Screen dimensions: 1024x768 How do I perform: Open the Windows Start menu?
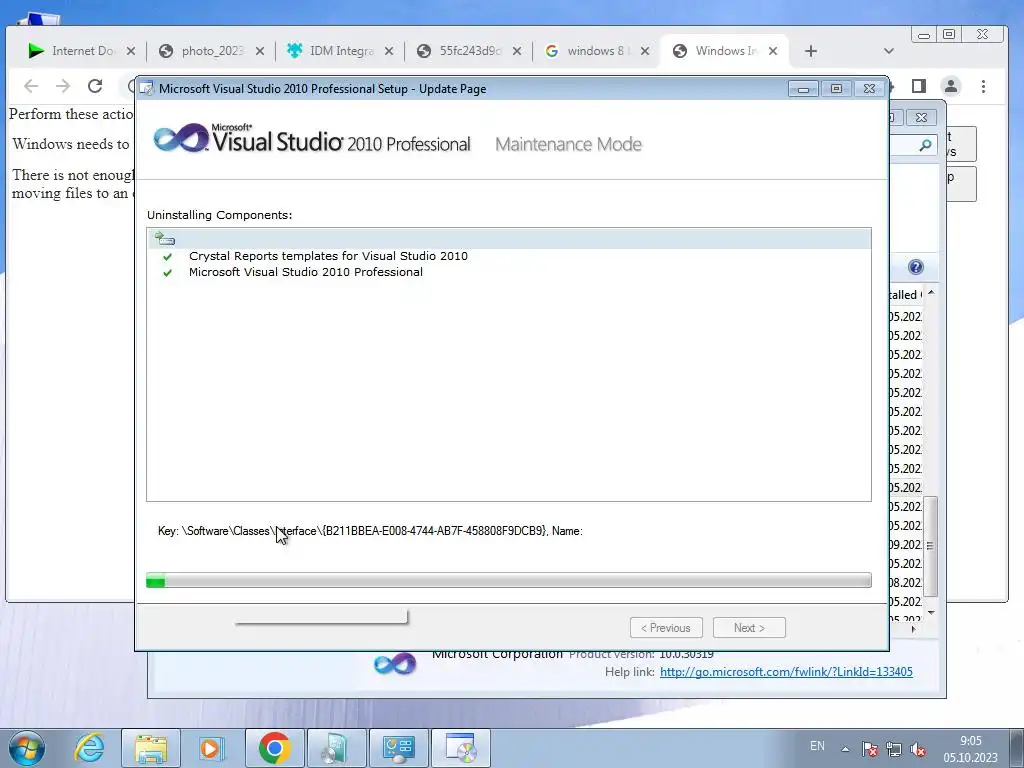coord(26,748)
